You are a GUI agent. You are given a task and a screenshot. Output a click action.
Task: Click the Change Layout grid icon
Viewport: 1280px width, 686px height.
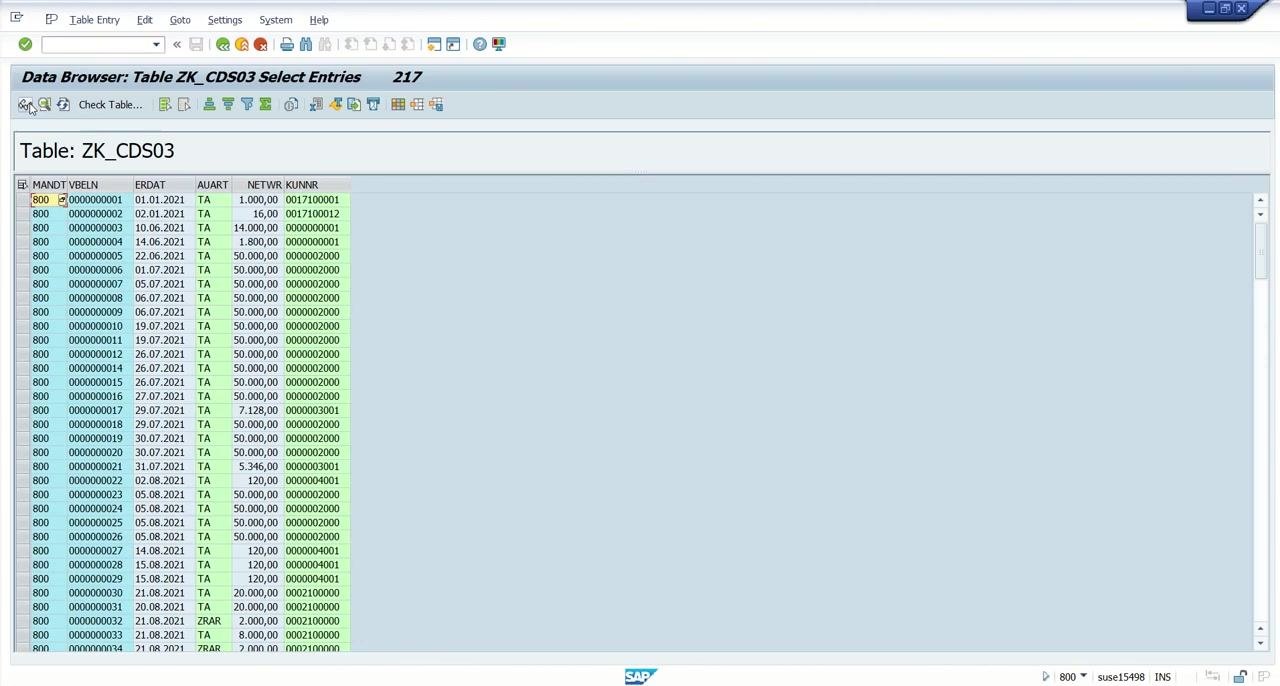(x=398, y=104)
